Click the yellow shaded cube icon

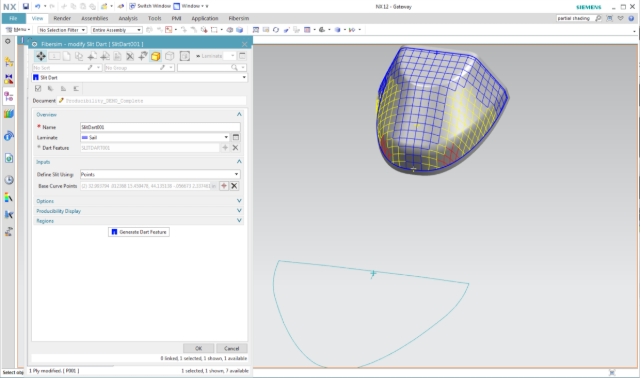(x=156, y=56)
